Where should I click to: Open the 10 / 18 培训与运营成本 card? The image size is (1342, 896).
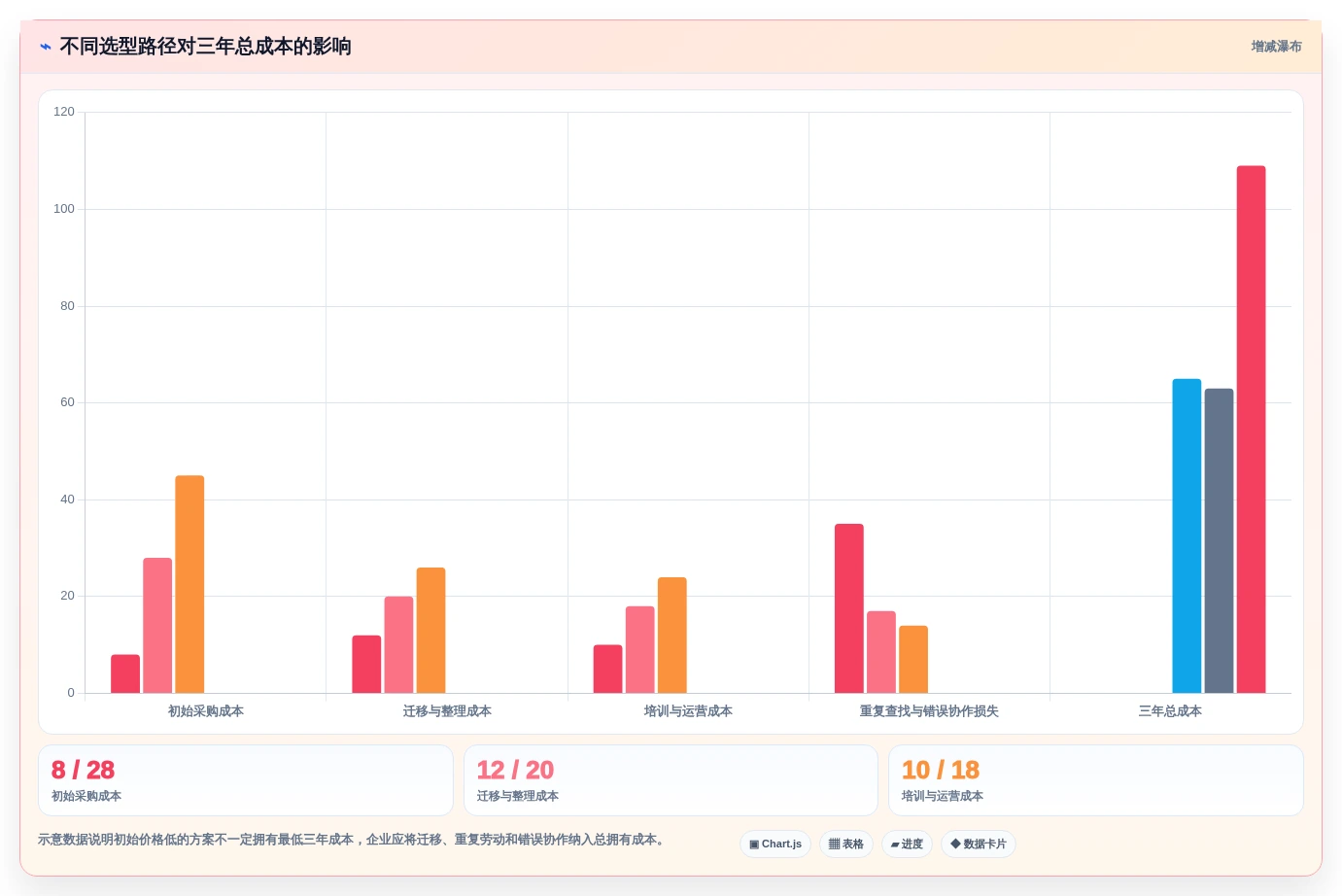1096,780
